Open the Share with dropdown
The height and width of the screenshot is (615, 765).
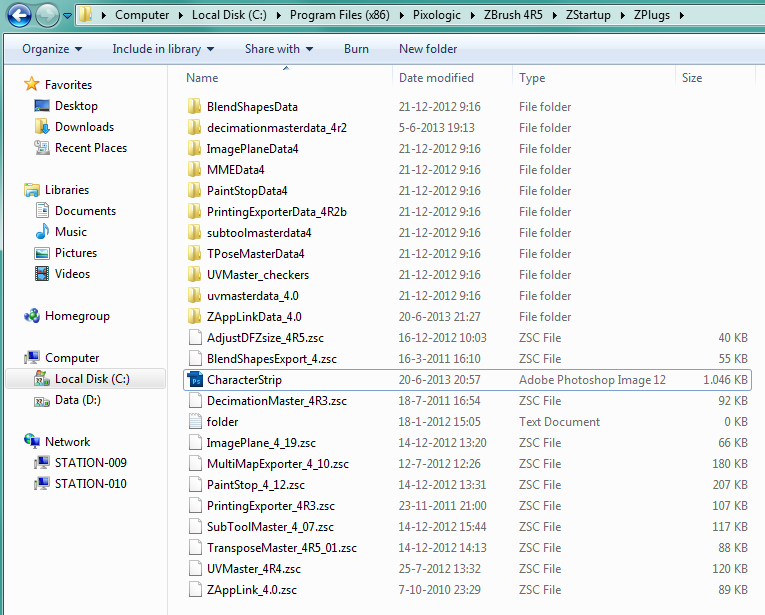[x=279, y=49]
